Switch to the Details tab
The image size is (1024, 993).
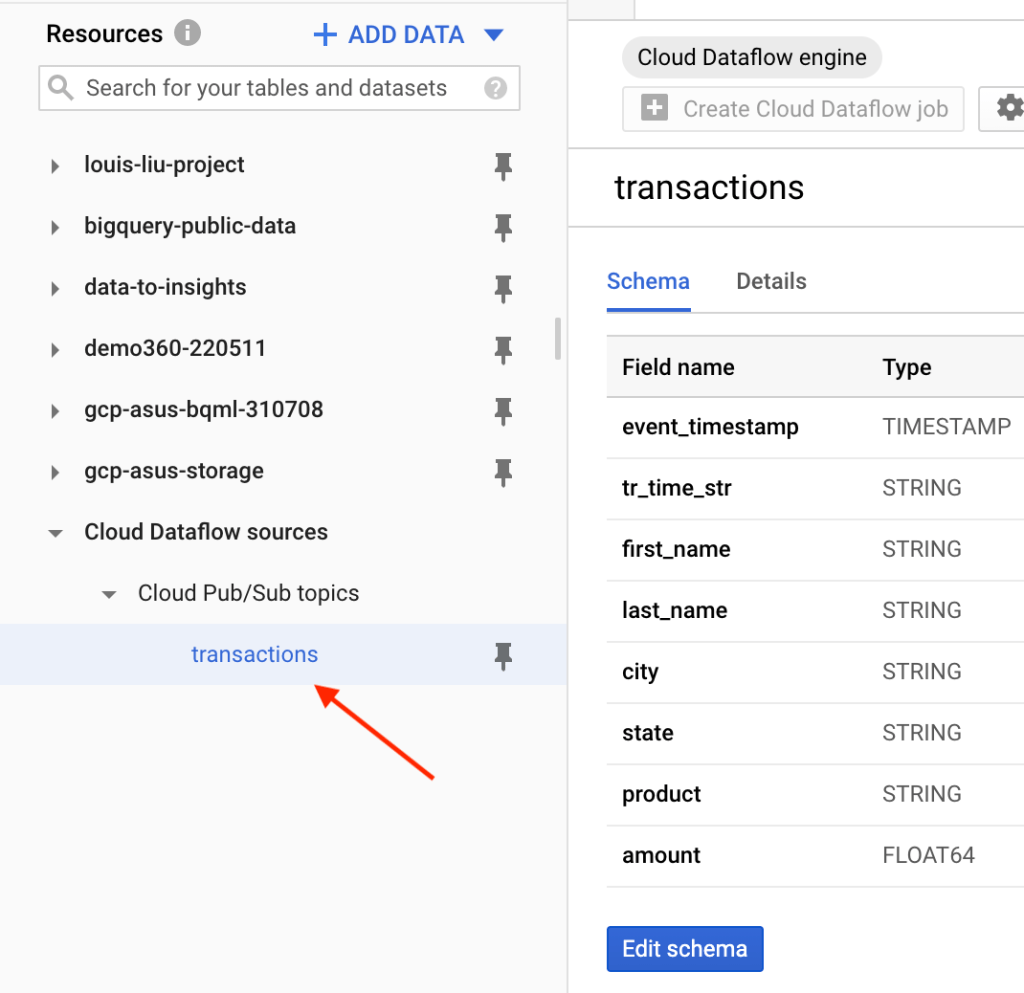[x=771, y=282]
